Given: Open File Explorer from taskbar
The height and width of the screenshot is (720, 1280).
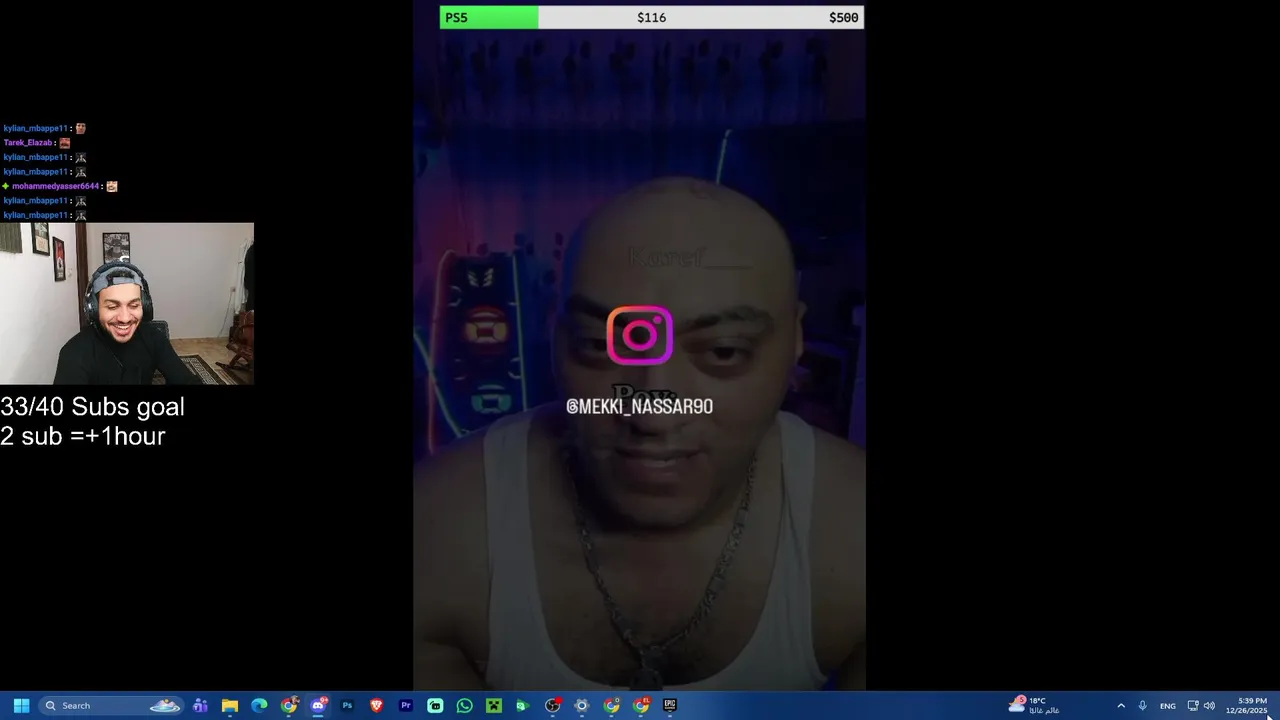Looking at the screenshot, I should tap(230, 705).
